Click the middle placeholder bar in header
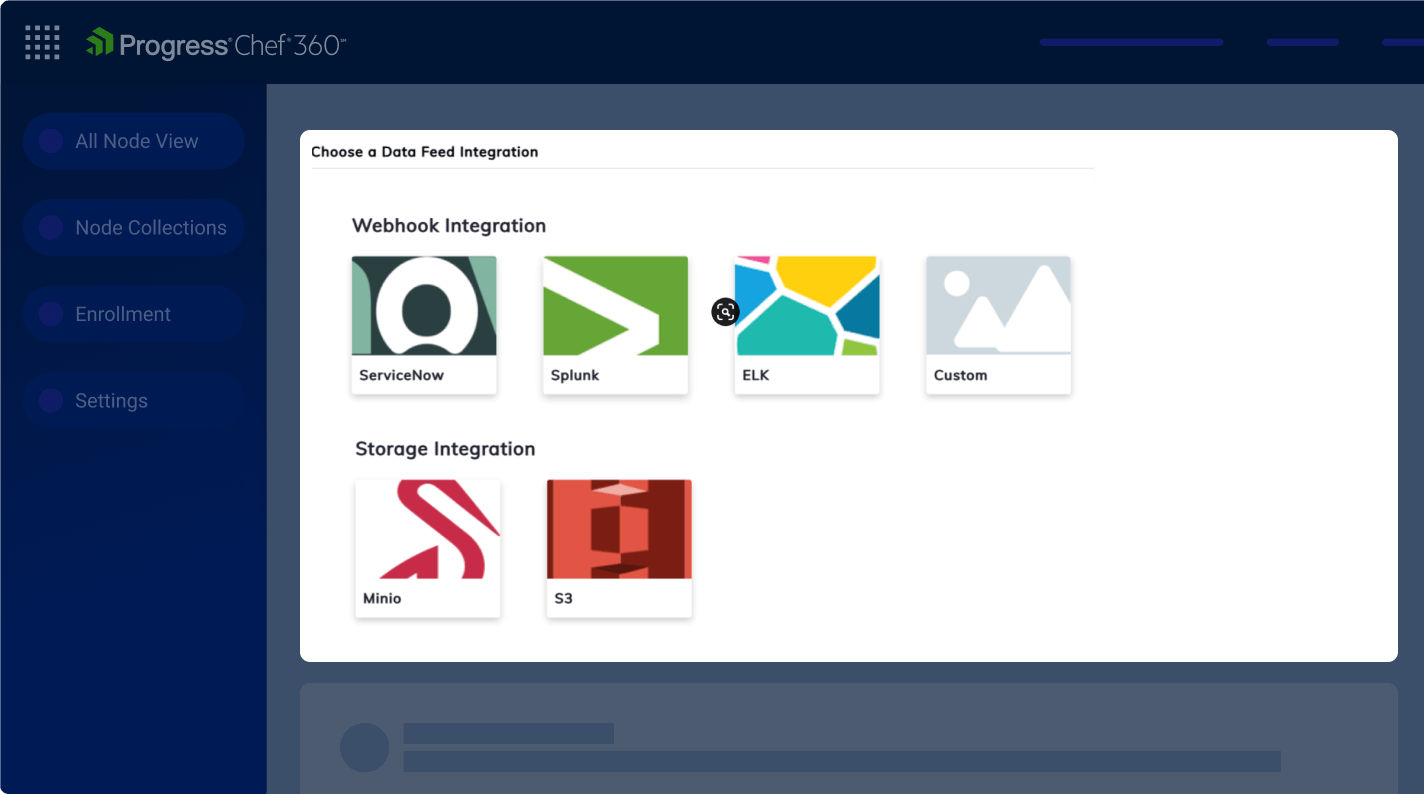 tap(1302, 43)
